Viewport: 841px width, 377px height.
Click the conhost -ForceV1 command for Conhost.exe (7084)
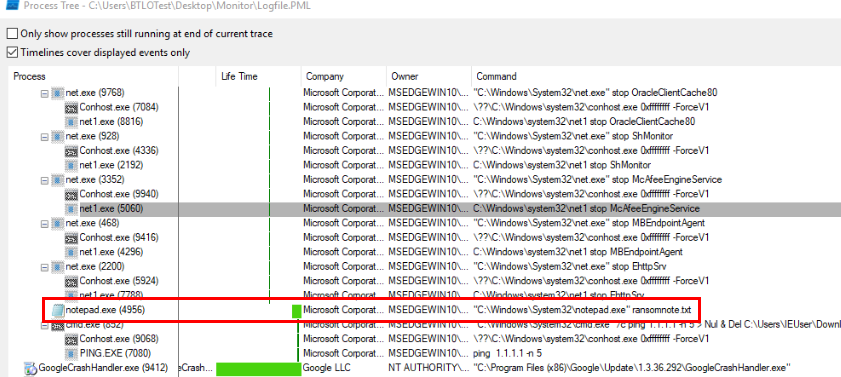[x=592, y=107]
